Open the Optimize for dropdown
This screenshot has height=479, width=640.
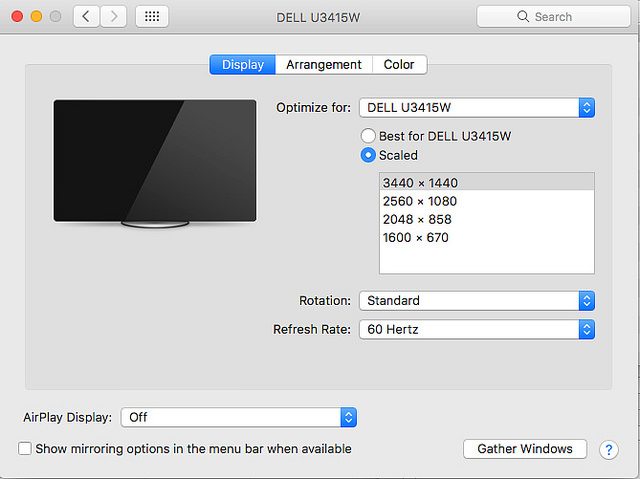coord(477,108)
